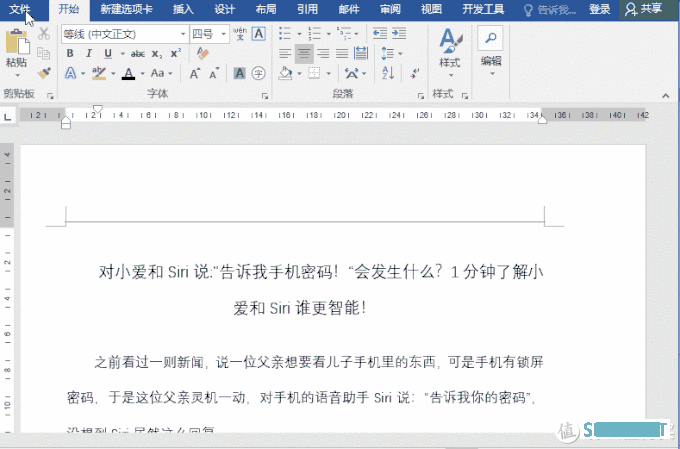The height and width of the screenshot is (449, 680).
Task: Clear all formatting with eraser icon
Action: (x=203, y=53)
